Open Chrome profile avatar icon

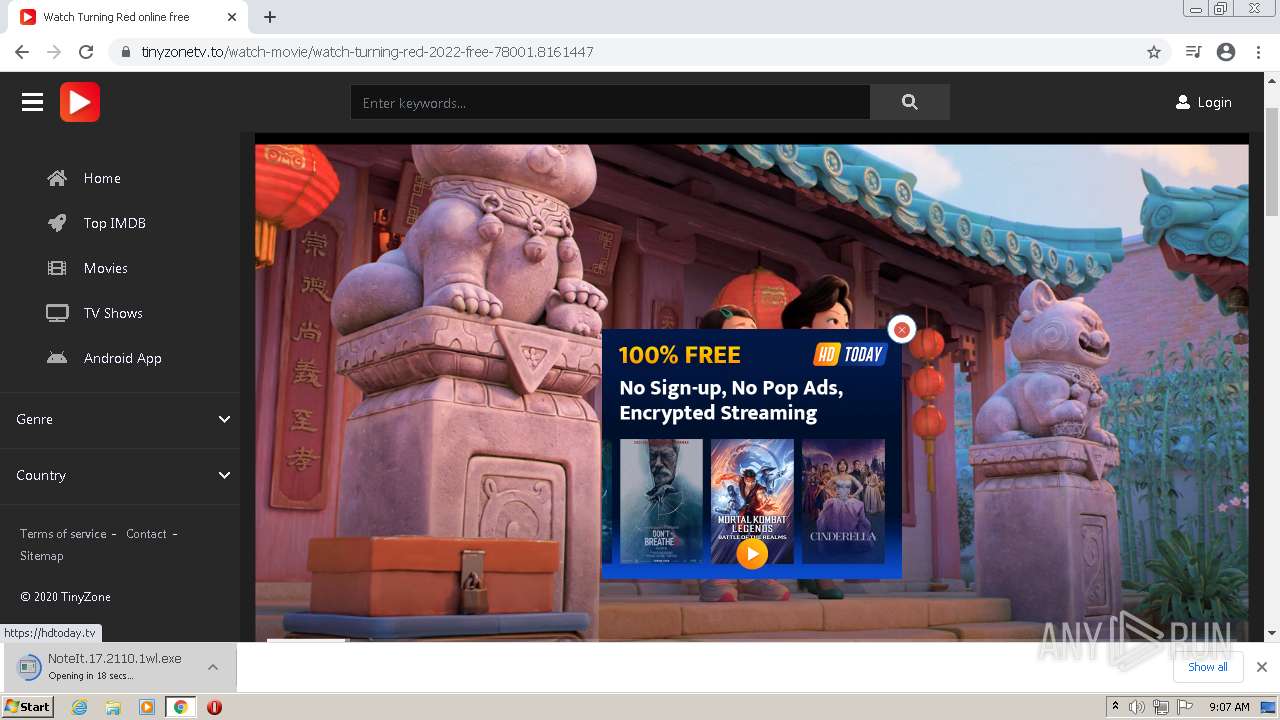[x=1226, y=52]
